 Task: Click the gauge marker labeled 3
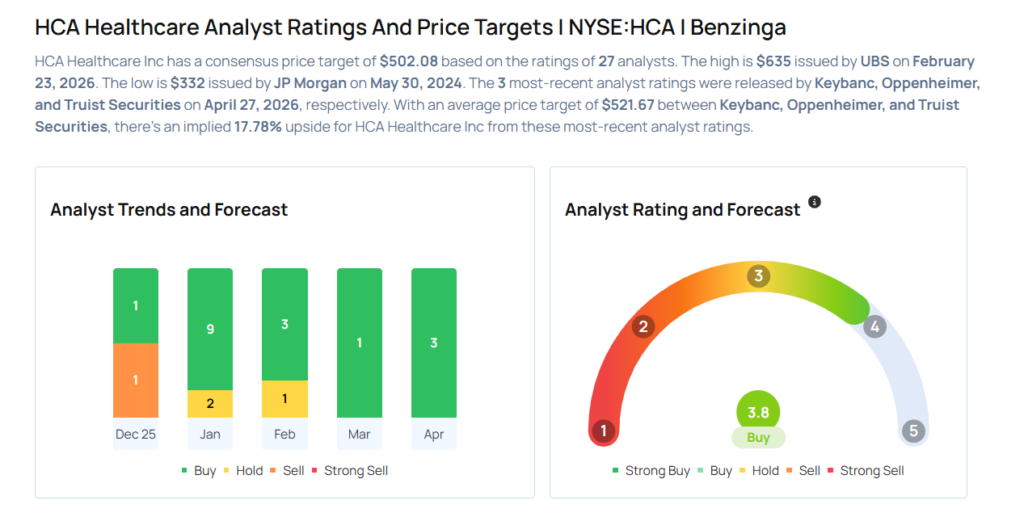coord(759,276)
